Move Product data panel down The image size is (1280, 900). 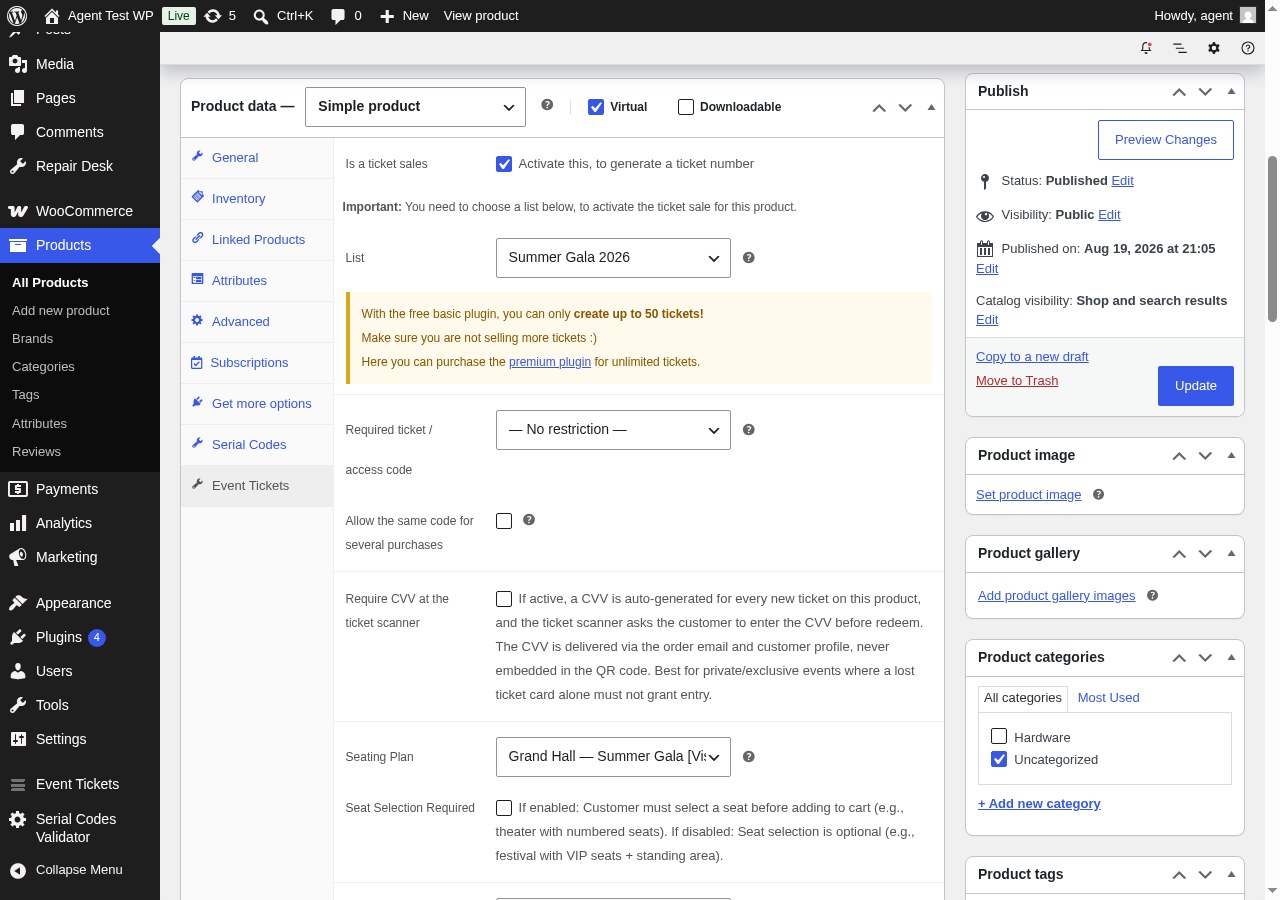click(x=905, y=107)
